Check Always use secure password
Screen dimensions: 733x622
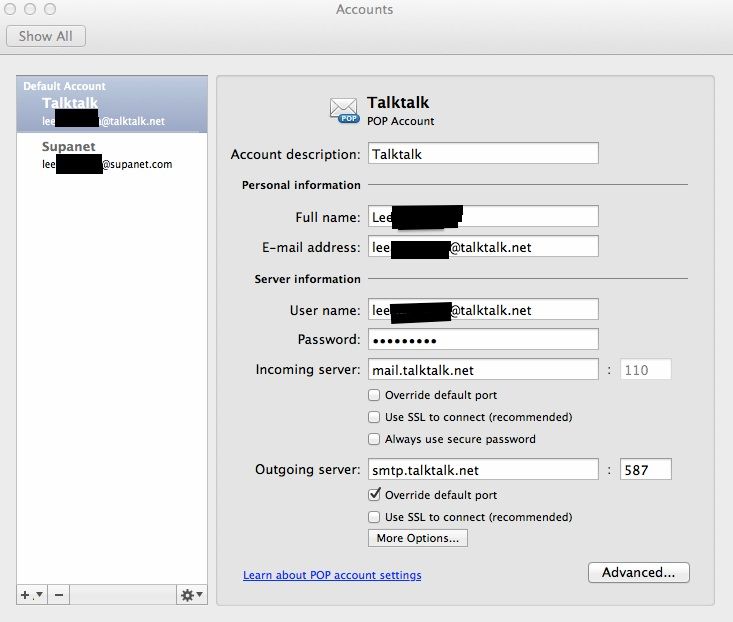[x=375, y=439]
